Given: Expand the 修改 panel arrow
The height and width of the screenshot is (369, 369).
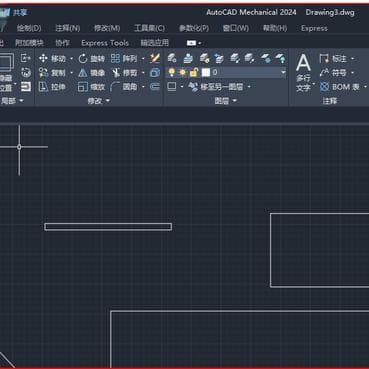Looking at the screenshot, I should click(x=108, y=101).
